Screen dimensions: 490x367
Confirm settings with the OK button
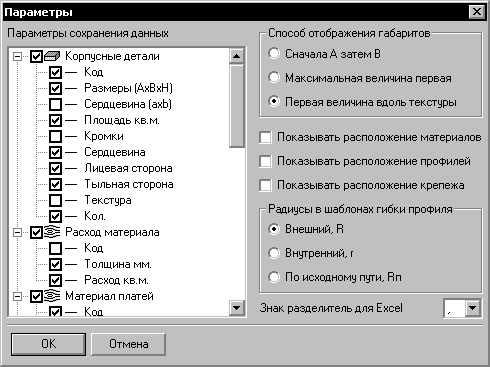tap(48, 344)
